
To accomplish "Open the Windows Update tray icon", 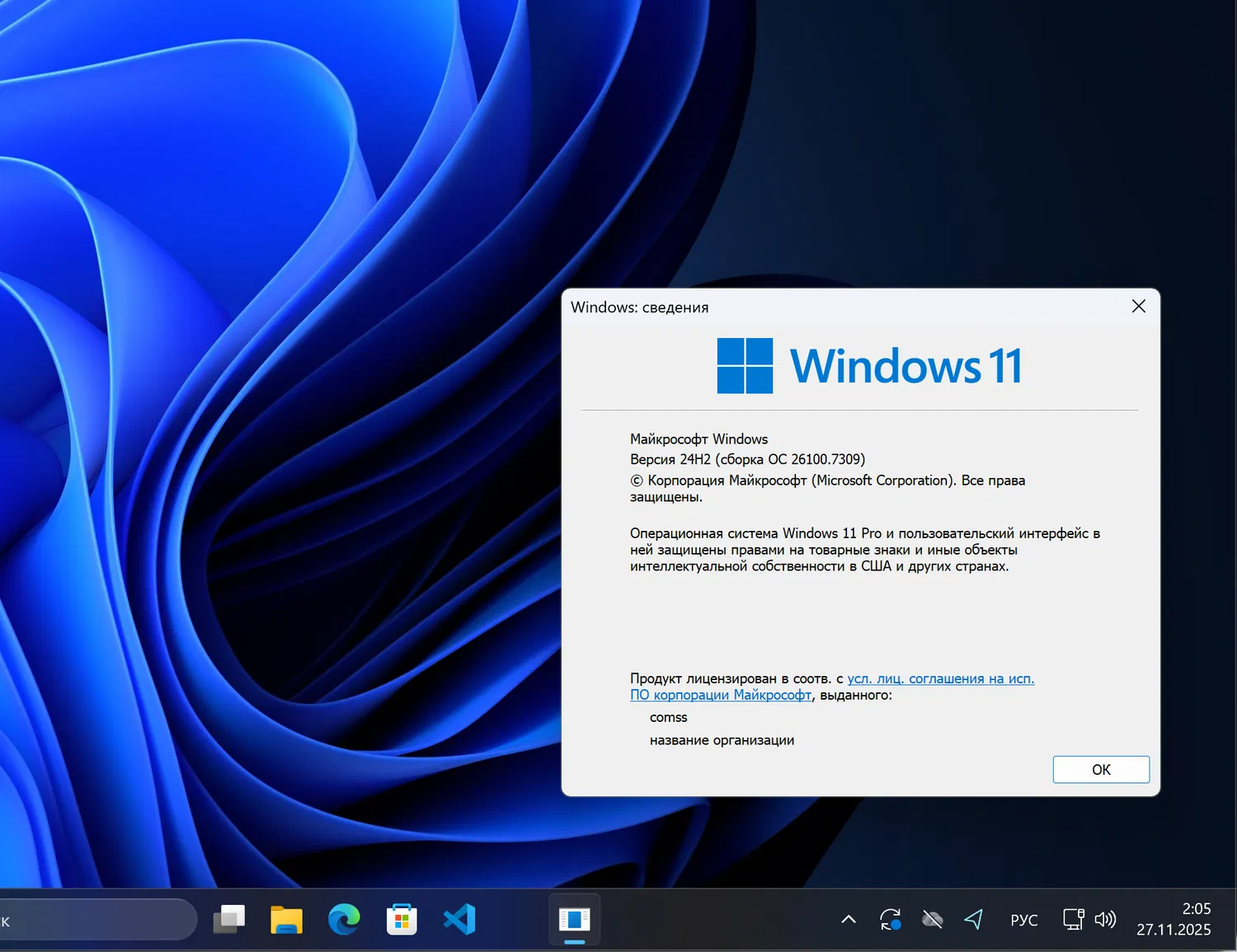I will tap(890, 919).
